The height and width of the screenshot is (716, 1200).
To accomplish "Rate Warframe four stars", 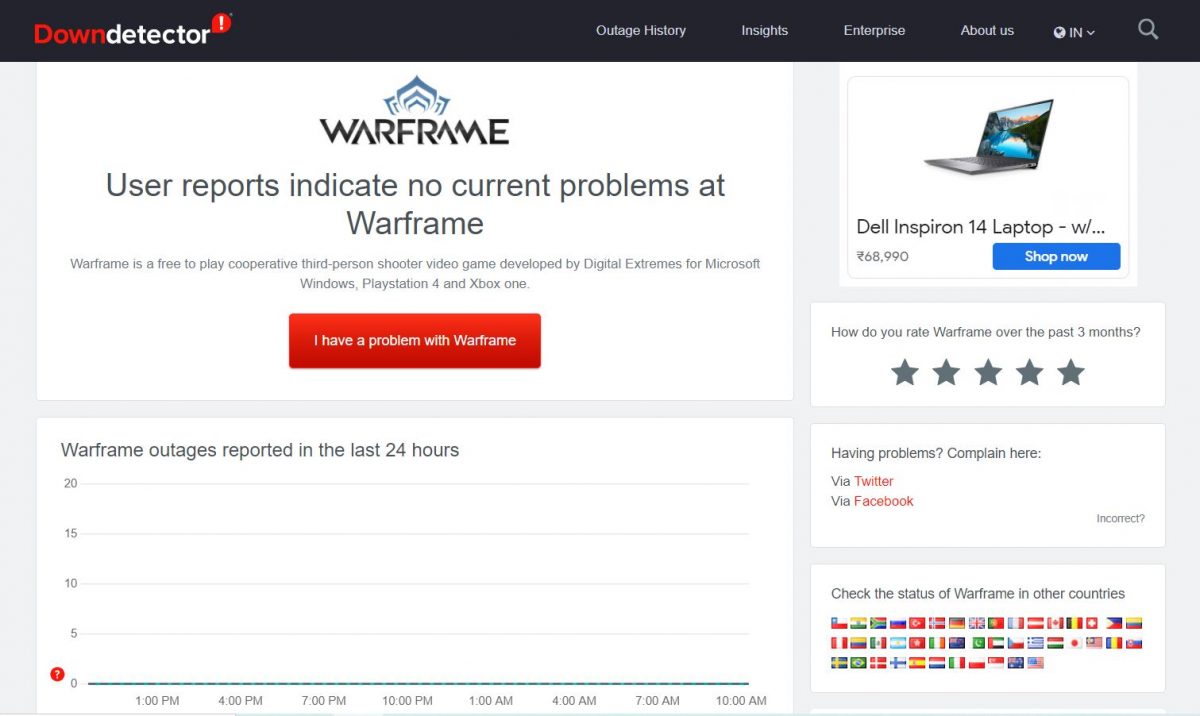I will (x=1029, y=373).
